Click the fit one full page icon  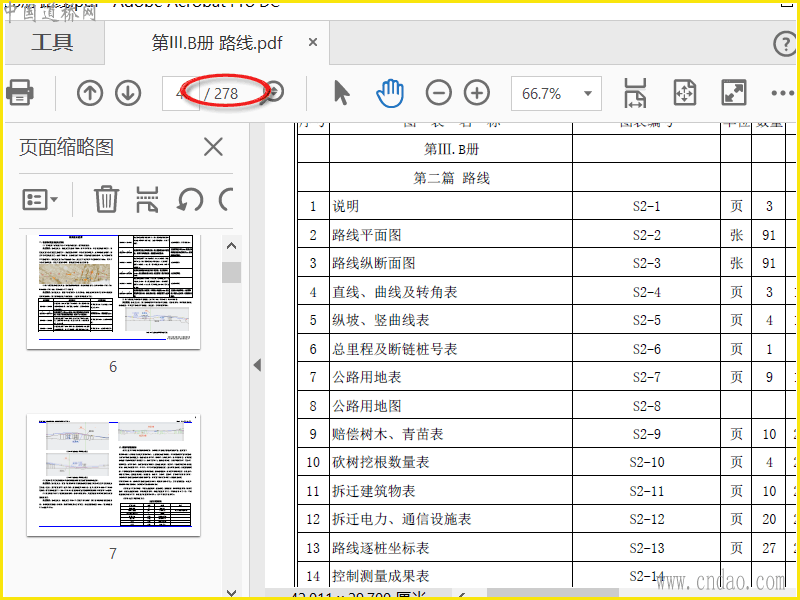click(685, 93)
